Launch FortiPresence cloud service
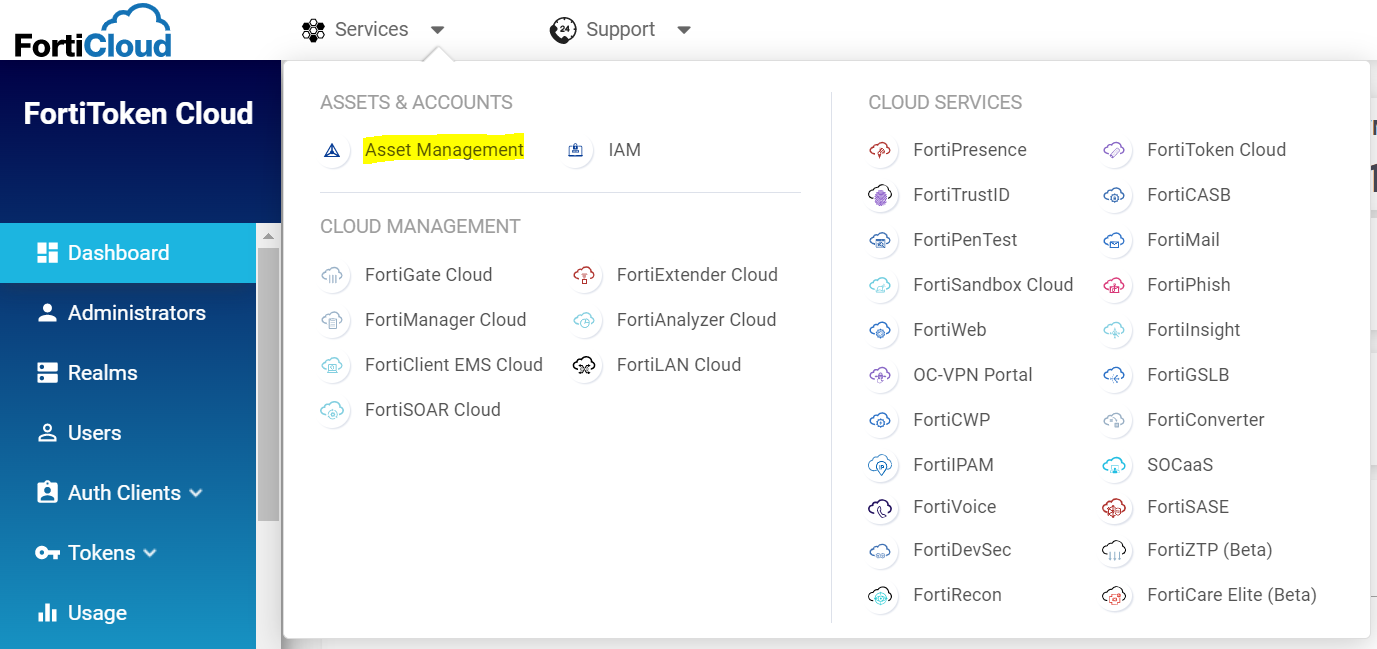 tap(969, 149)
